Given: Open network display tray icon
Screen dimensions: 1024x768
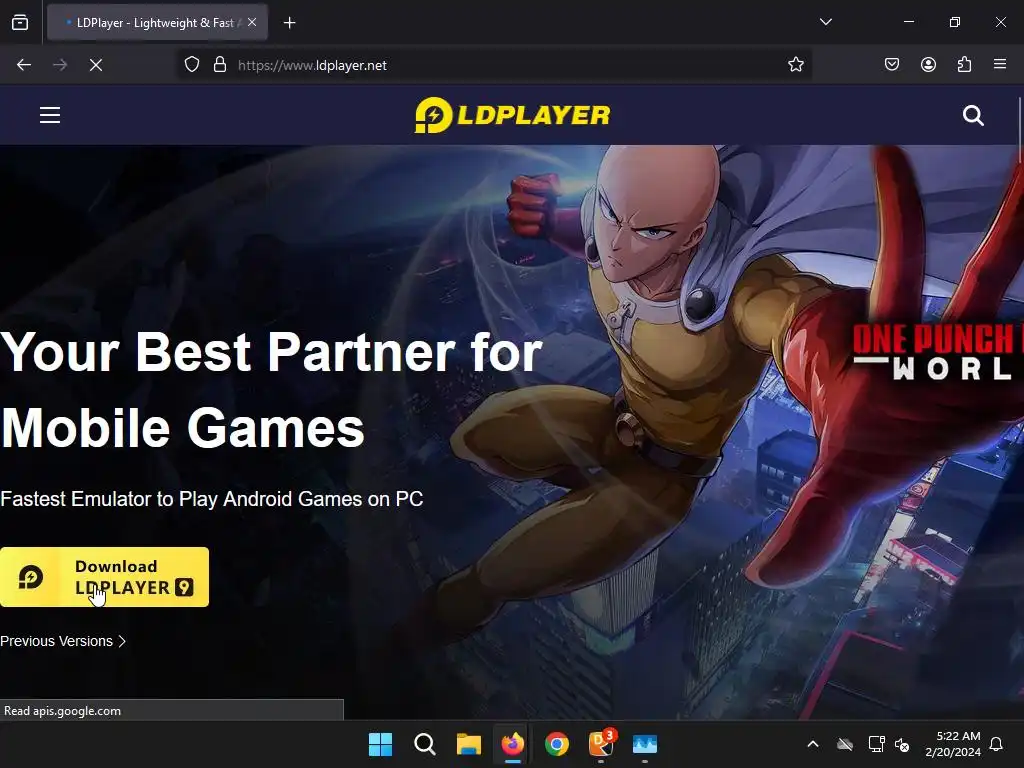Looking at the screenshot, I should [x=876, y=744].
